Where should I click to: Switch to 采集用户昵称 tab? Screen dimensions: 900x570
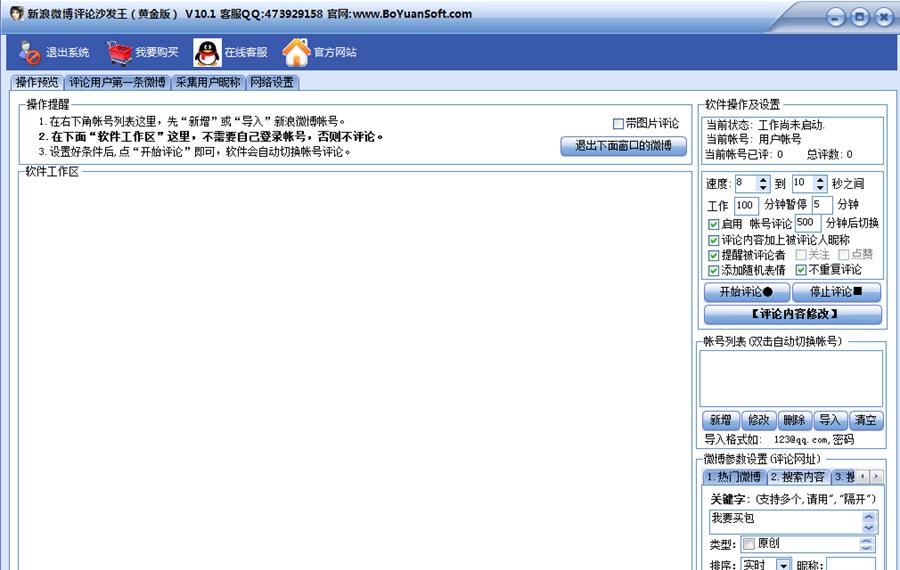208,82
